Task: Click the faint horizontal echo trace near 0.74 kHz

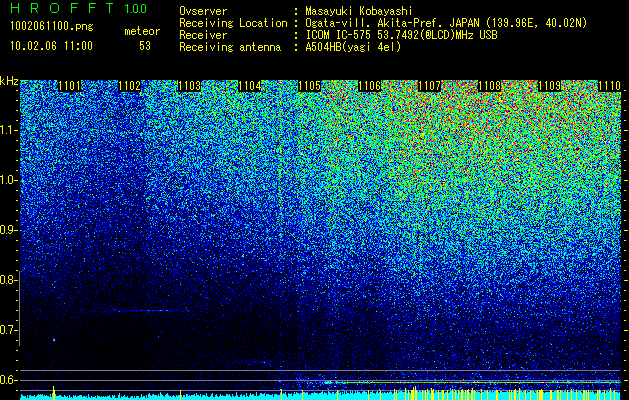Action: click(x=148, y=310)
